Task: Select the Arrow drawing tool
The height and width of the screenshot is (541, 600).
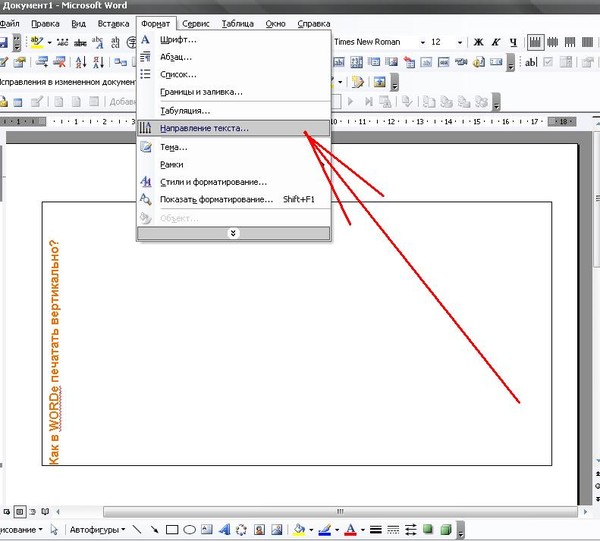Action: point(155,530)
